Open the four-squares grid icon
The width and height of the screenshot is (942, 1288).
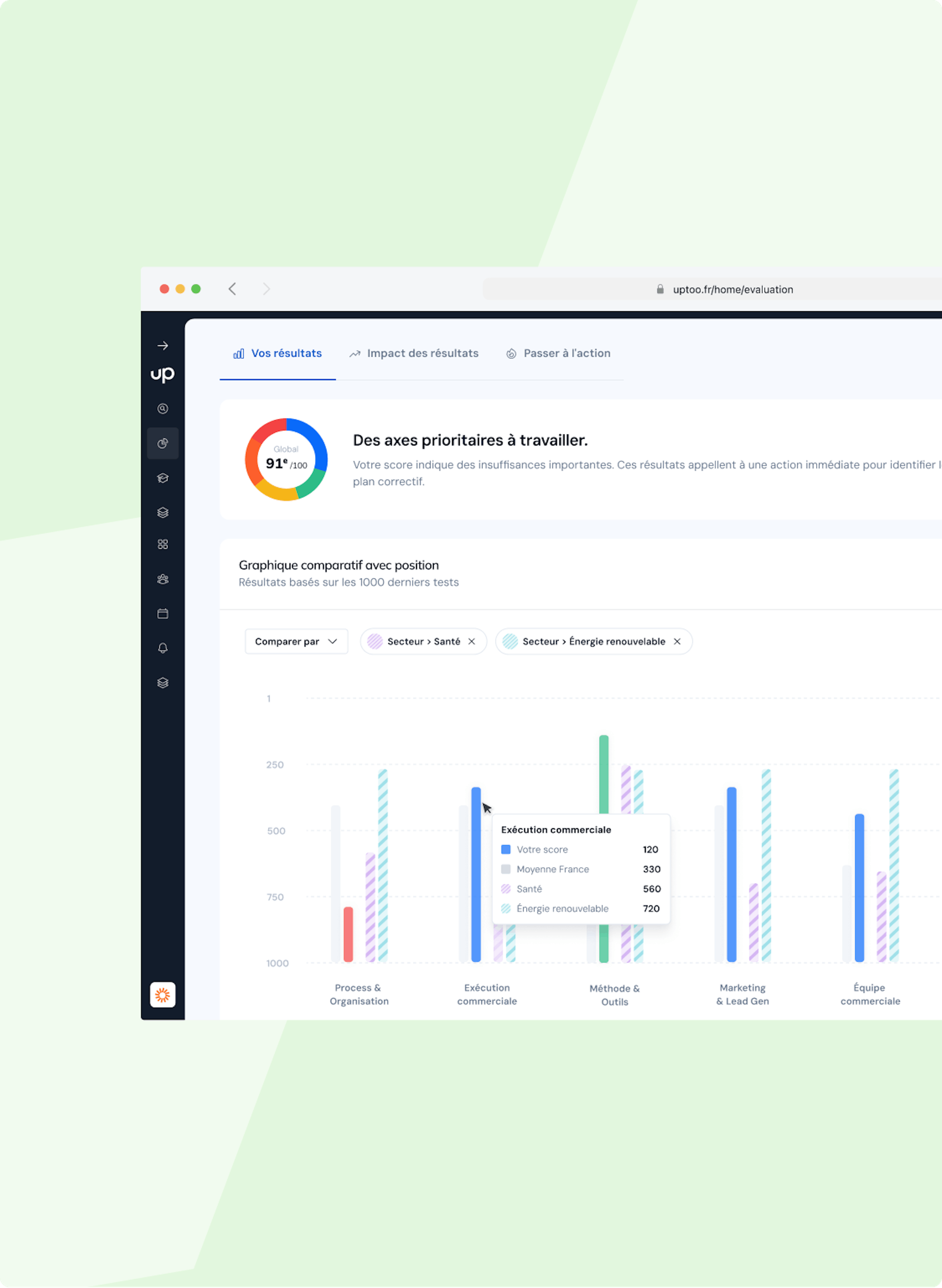point(162,545)
